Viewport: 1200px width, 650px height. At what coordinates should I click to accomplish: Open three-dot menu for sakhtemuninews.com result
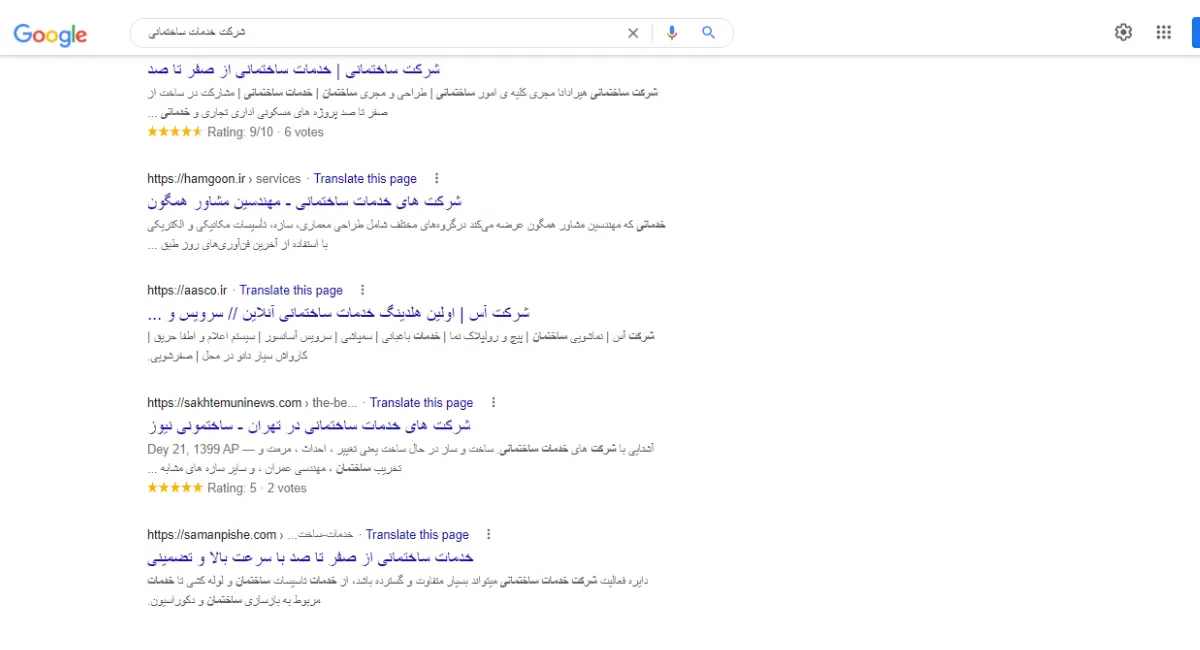[493, 402]
